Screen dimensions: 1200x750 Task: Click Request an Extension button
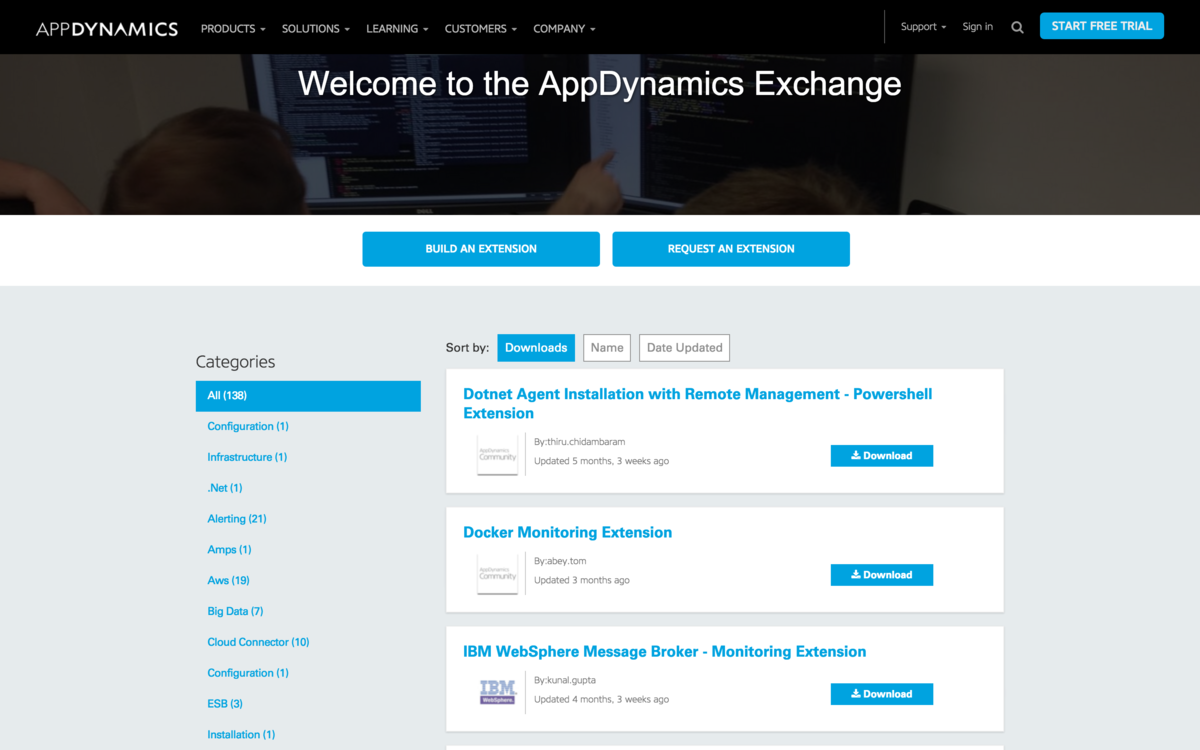coord(731,249)
